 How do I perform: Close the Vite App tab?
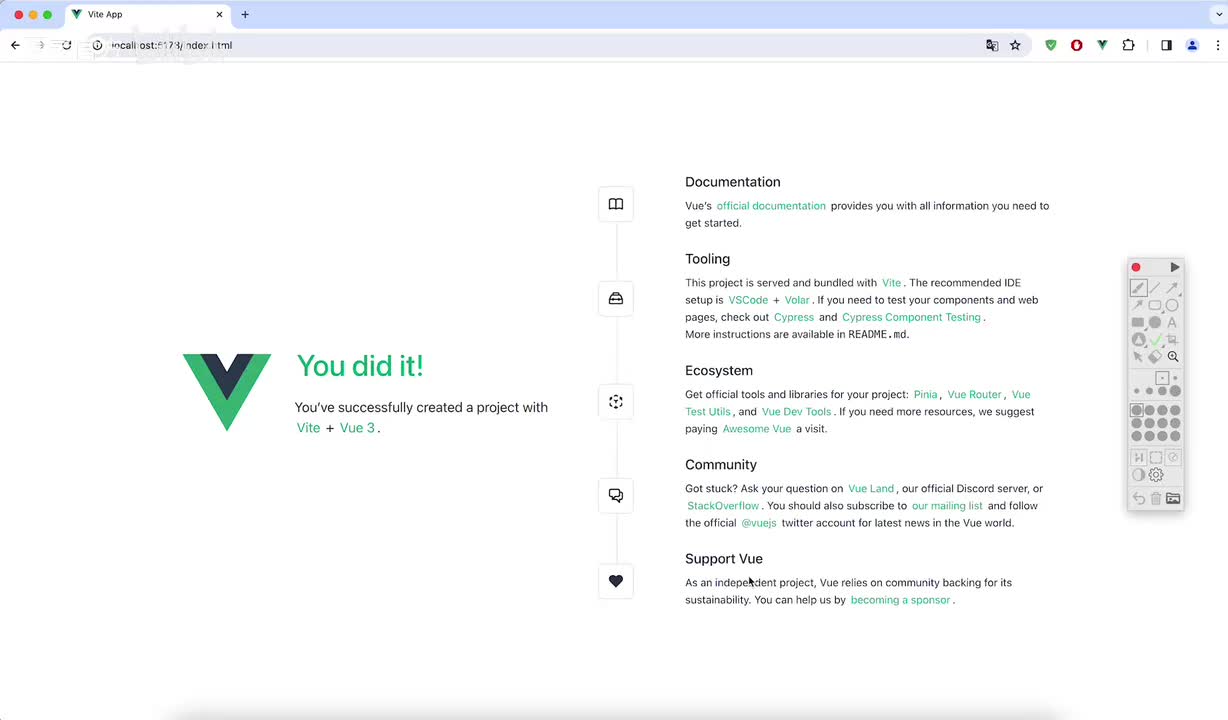pos(219,15)
